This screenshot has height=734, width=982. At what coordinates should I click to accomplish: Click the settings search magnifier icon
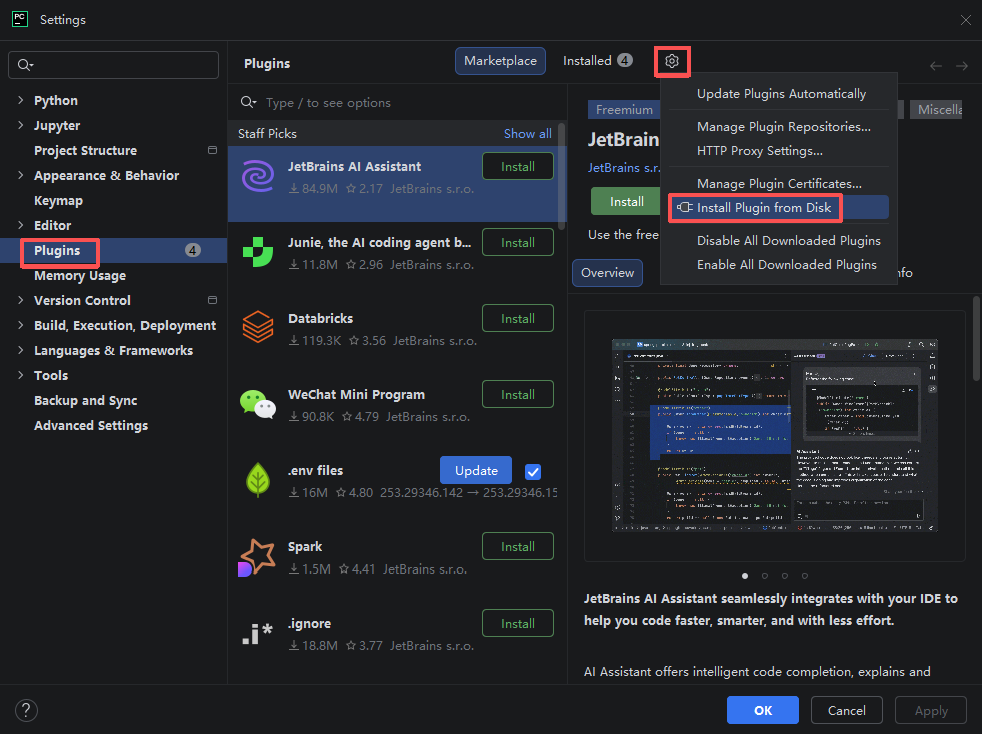point(25,65)
